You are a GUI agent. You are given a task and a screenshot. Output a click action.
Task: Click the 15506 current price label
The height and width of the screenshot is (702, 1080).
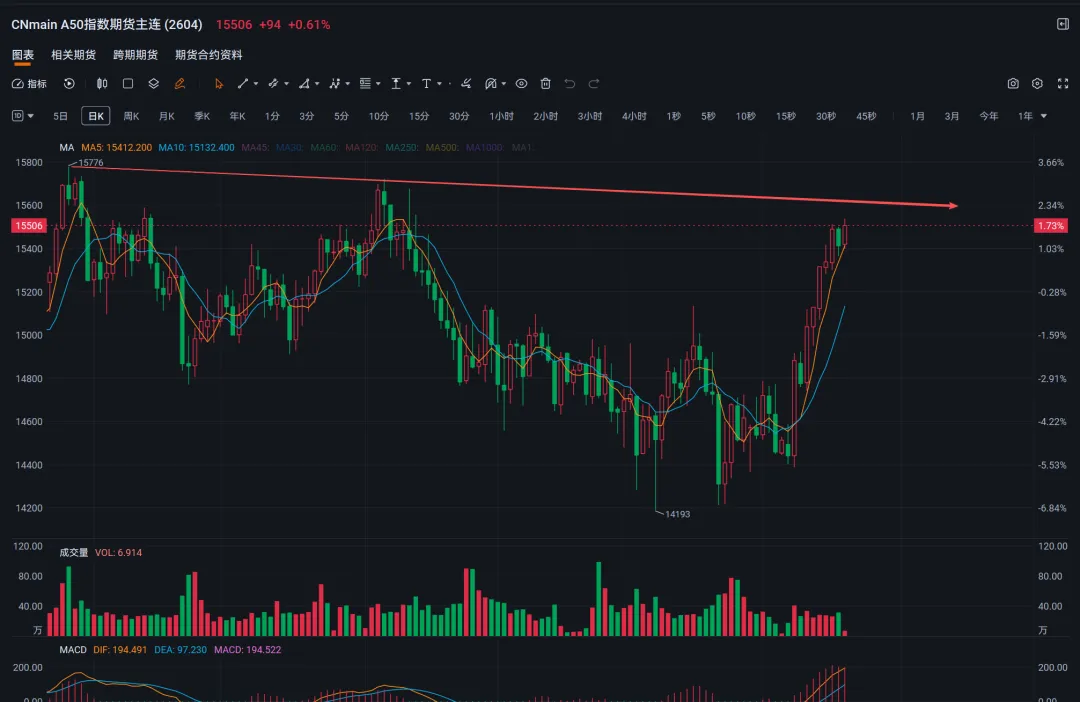click(x=28, y=226)
